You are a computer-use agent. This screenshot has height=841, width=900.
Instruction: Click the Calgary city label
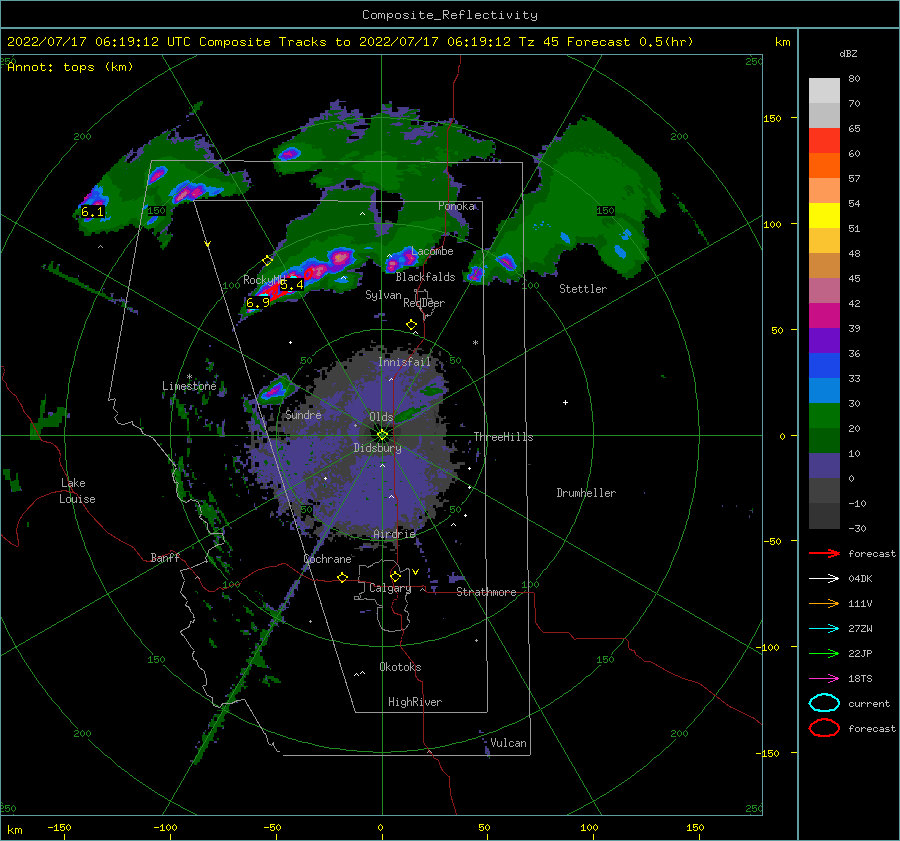[390, 588]
